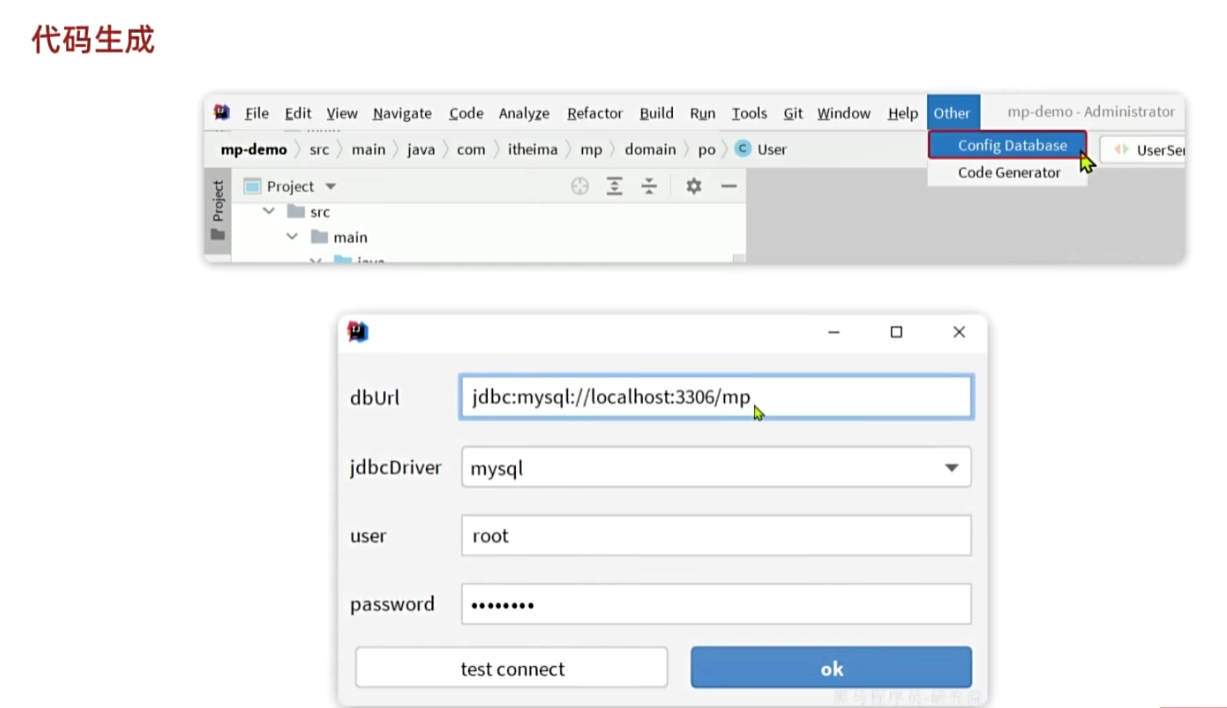Open the View menu
This screenshot has width=1227, height=708.
342,113
